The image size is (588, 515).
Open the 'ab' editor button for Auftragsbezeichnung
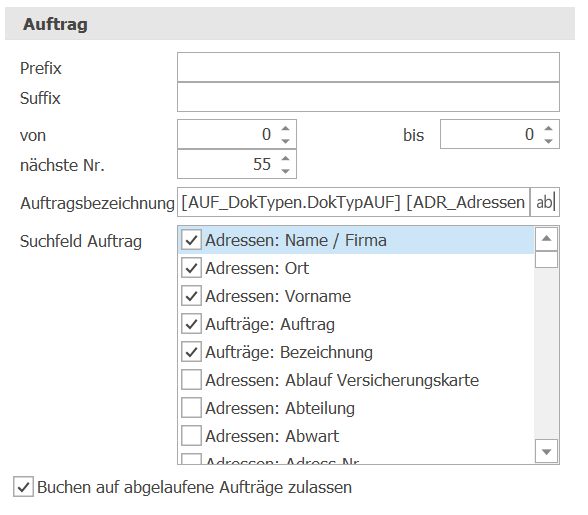pyautogui.click(x=544, y=202)
